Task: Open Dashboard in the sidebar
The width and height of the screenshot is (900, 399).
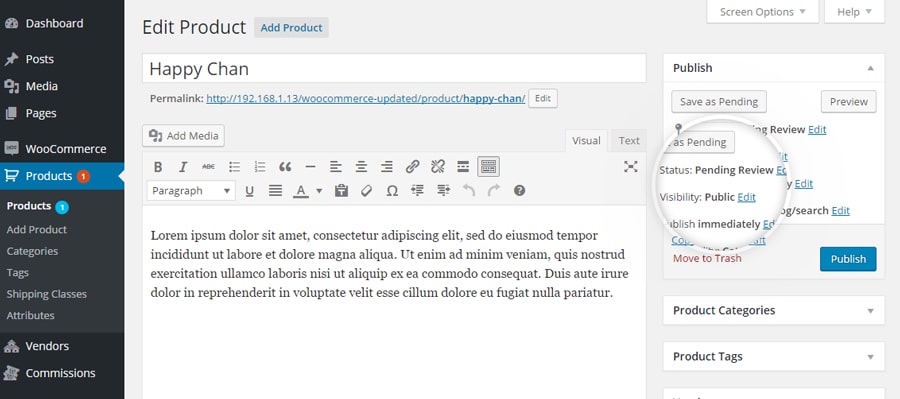Action: click(x=62, y=24)
